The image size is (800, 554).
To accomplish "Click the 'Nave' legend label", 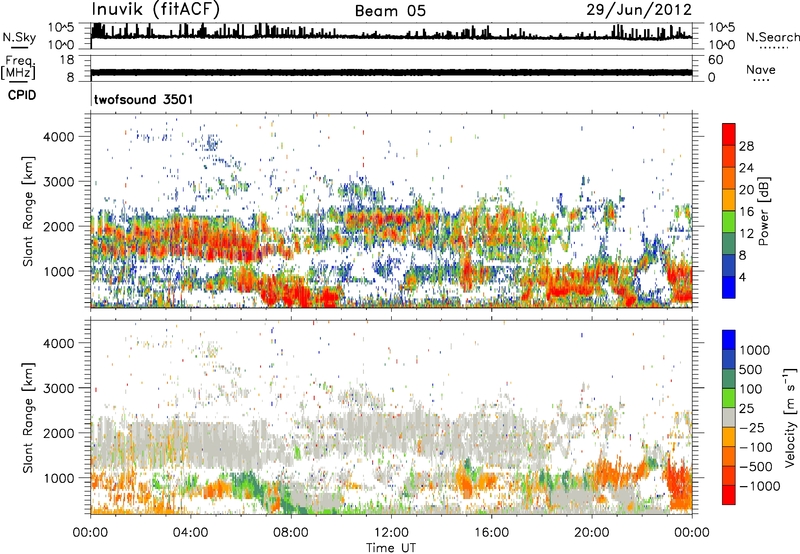I will (x=761, y=69).
